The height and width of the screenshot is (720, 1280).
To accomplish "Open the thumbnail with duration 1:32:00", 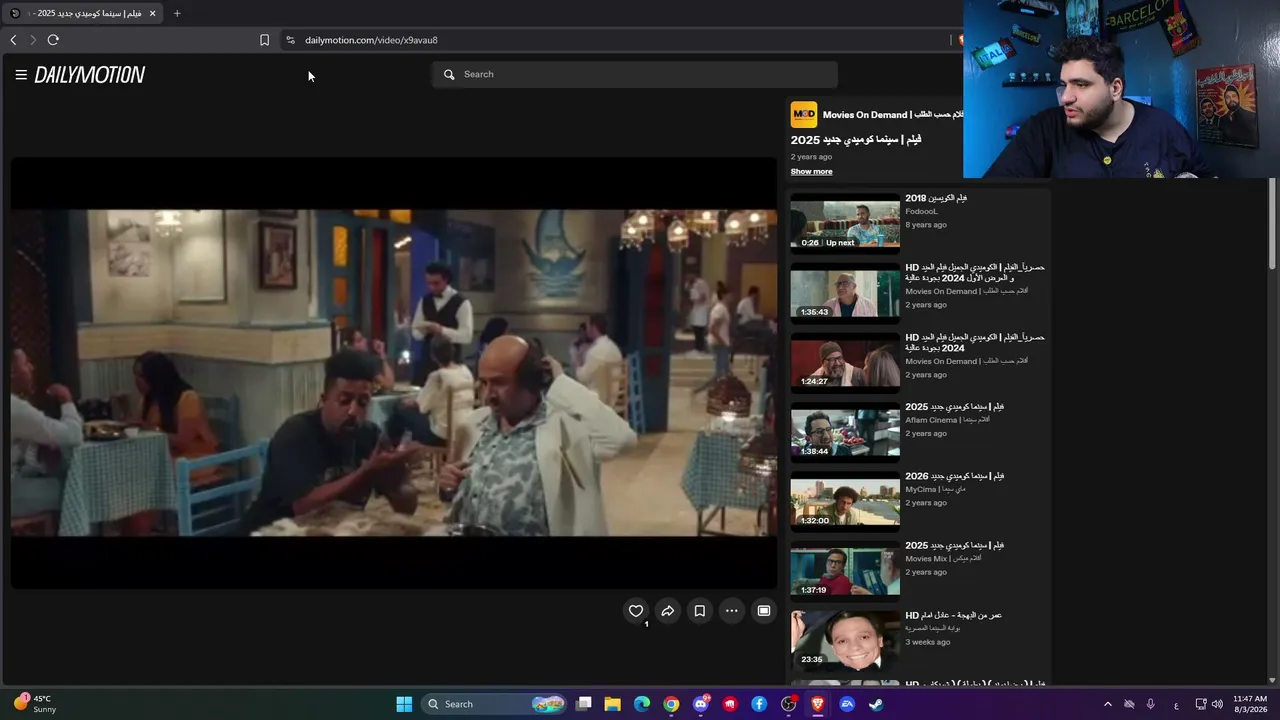I will click(845, 500).
